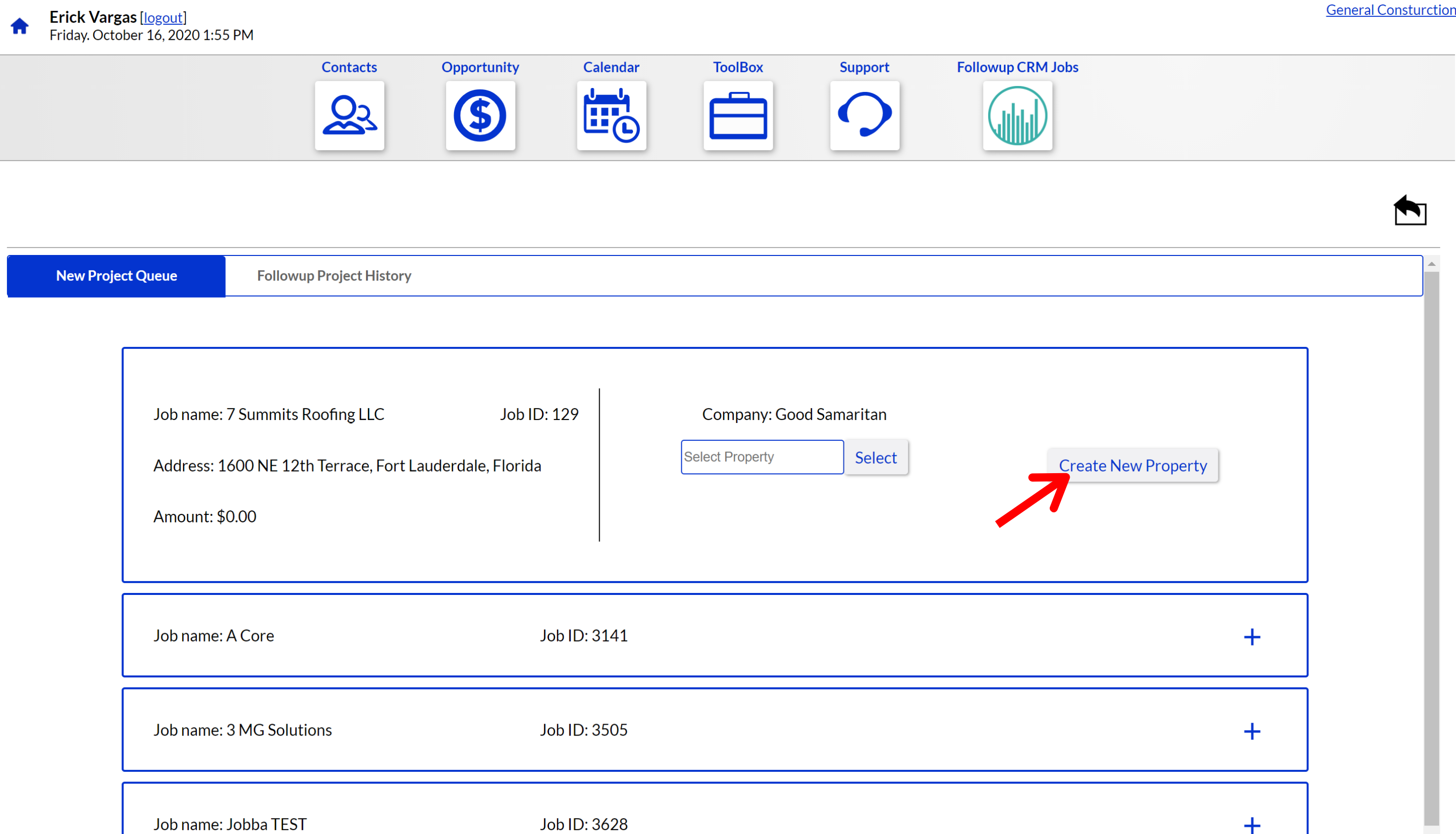Expand the A Core job row

(1252, 636)
